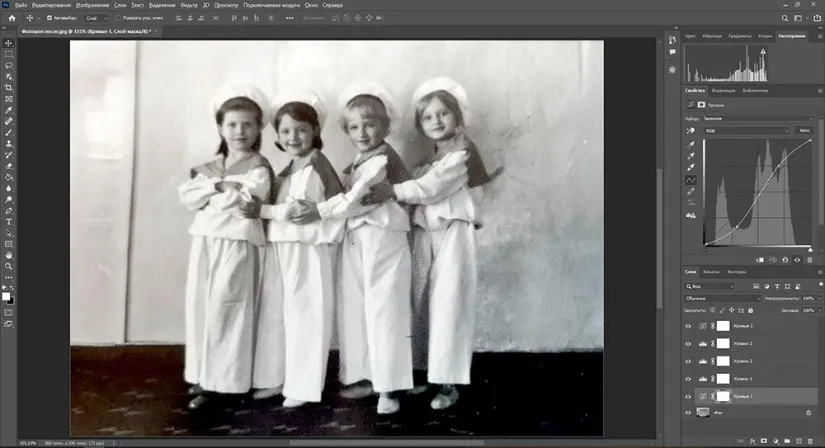825x448 pixels.
Task: Select the Lasso tool
Action: (x=9, y=65)
